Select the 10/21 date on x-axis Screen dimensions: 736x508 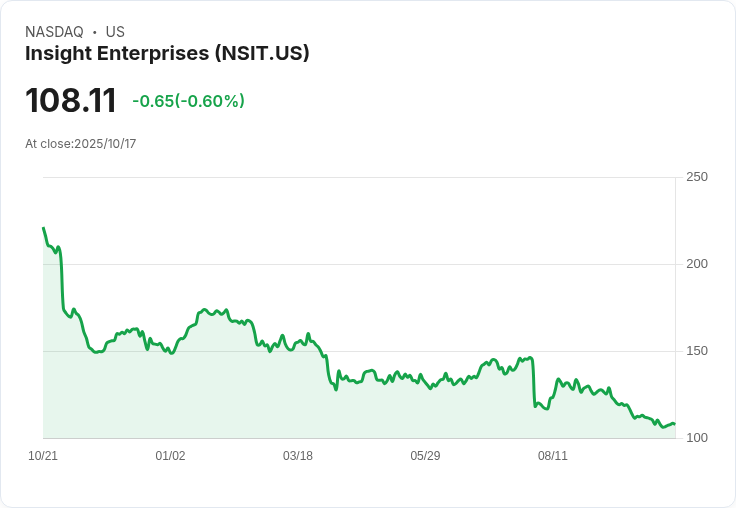point(43,456)
